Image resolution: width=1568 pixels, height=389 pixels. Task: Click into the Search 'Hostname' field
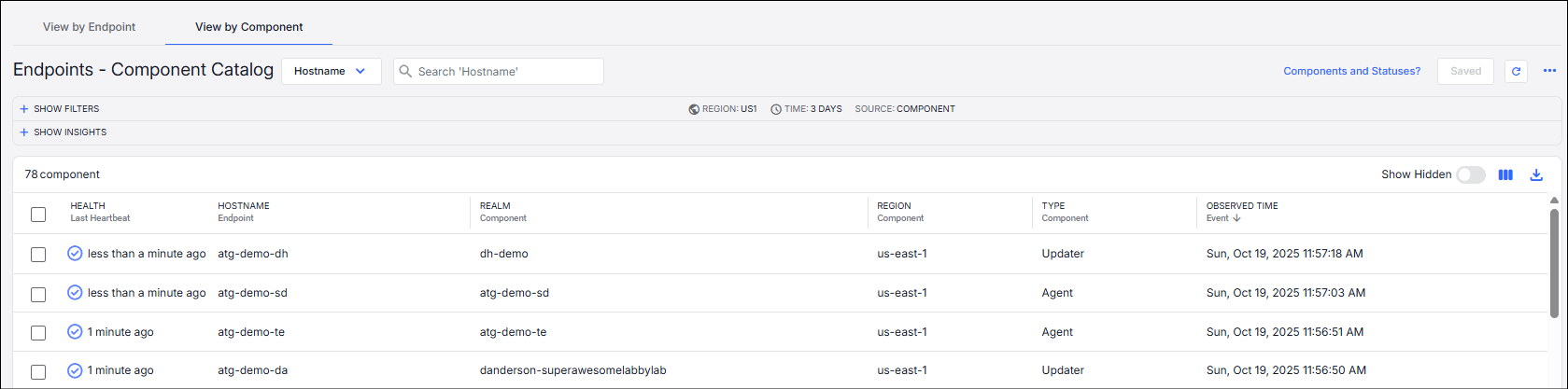coord(504,71)
